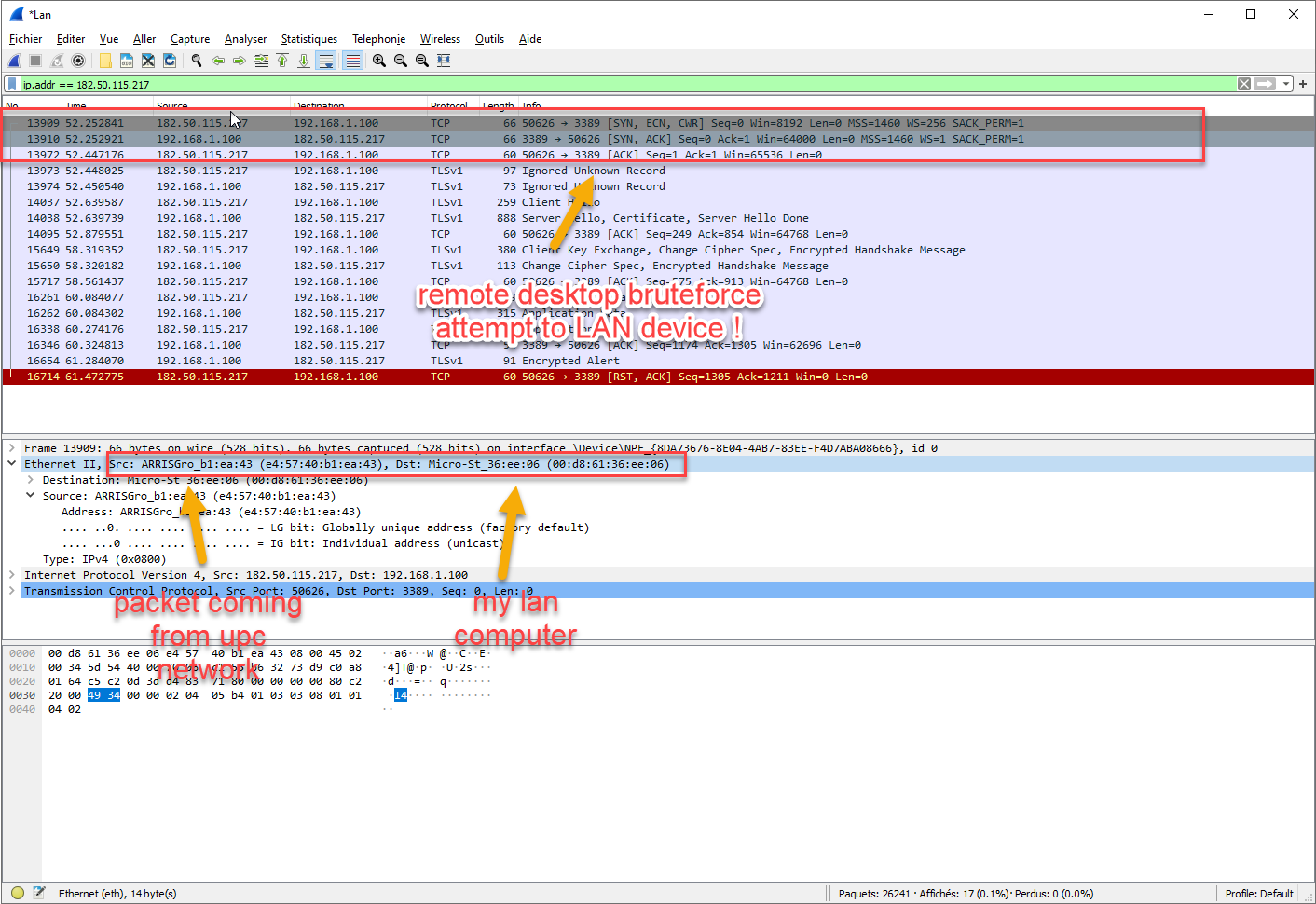Image resolution: width=1316 pixels, height=904 pixels.
Task: Click the apply filter arrow button
Action: [x=1263, y=84]
